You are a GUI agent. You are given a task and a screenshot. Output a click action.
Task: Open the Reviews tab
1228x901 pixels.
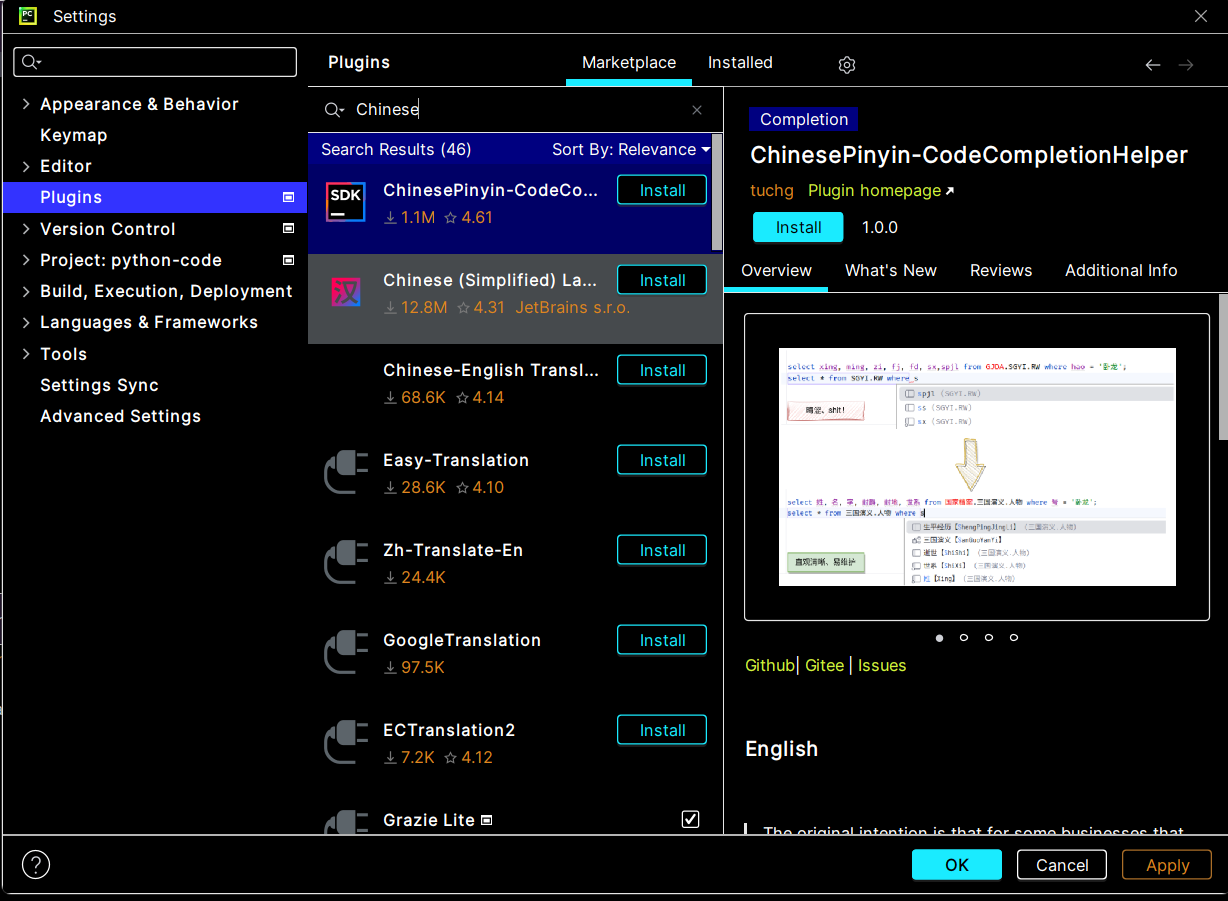coord(1001,270)
